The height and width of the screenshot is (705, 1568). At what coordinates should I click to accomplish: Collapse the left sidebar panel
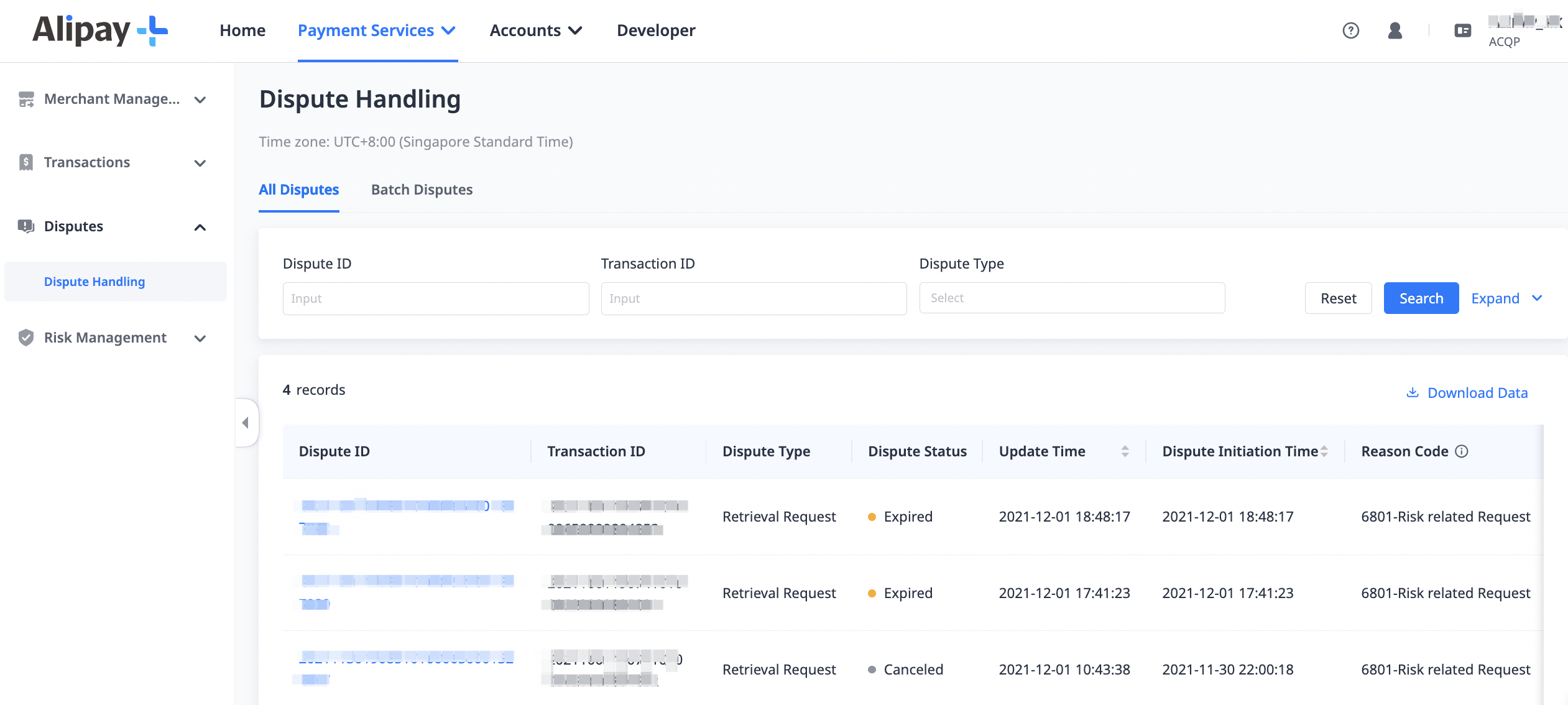coord(246,422)
